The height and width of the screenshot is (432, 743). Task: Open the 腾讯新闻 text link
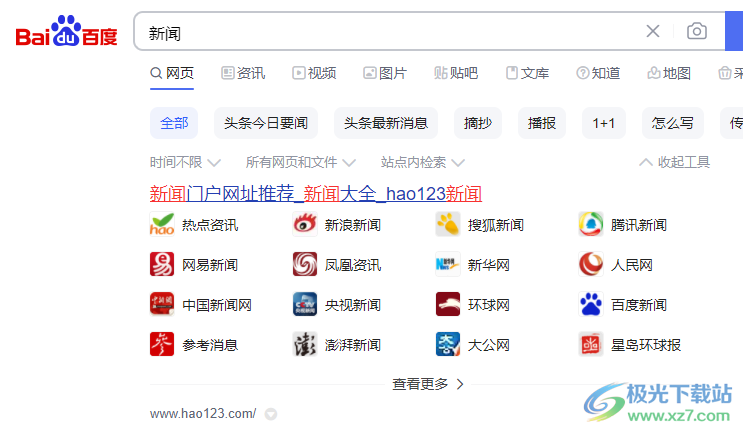639,225
